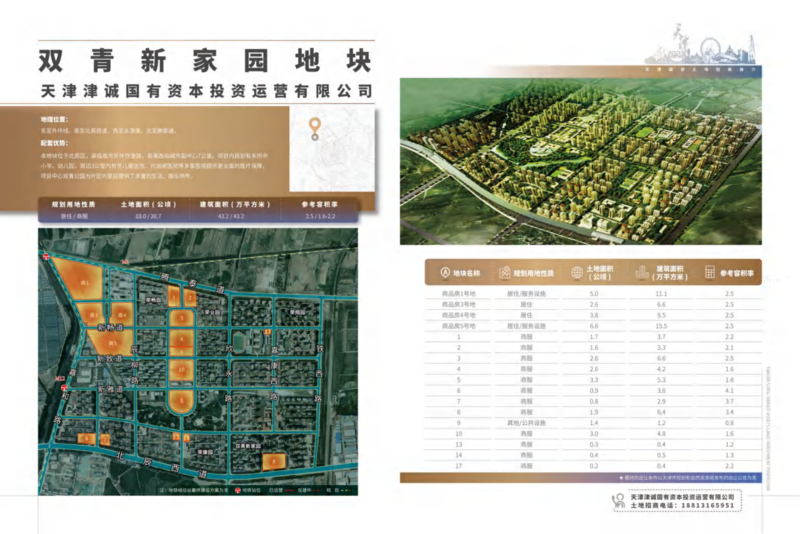The image size is (800, 534).
Task: Click the 商品房1号地 row name
Action: click(x=459, y=294)
